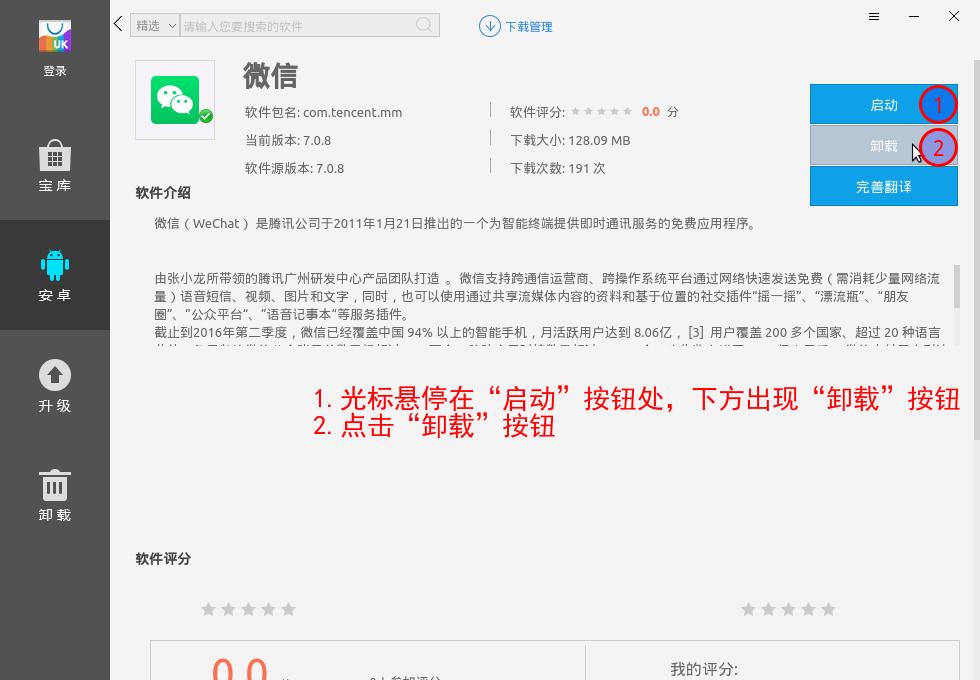This screenshot has height=680, width=980.
Task: Focus the software search input field
Action: [x=297, y=26]
